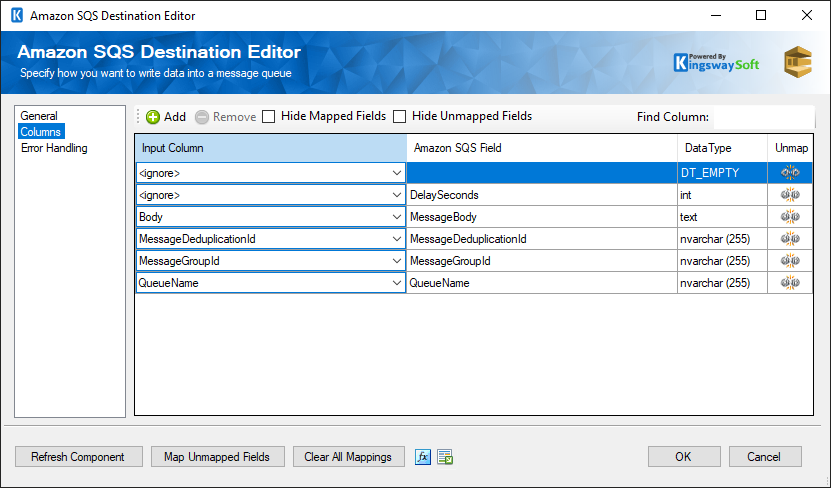The image size is (831, 488).
Task: Select the MessageDeduplicationId field cell
Action: [542, 239]
